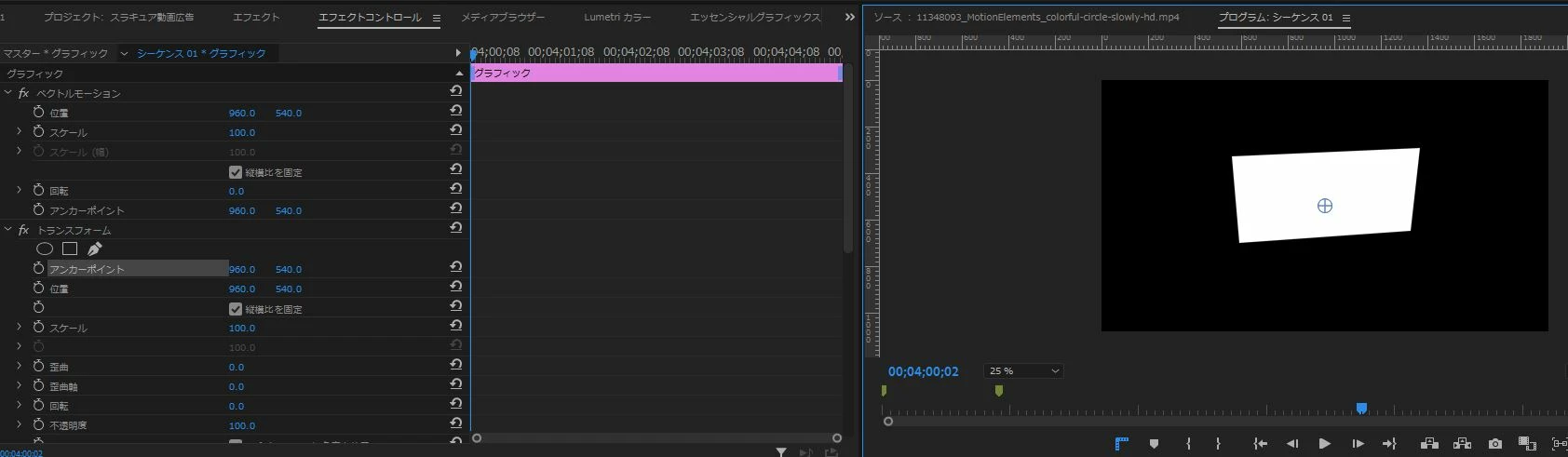
Task: Expand スケール under トランスフォーム
Action: click(x=19, y=327)
